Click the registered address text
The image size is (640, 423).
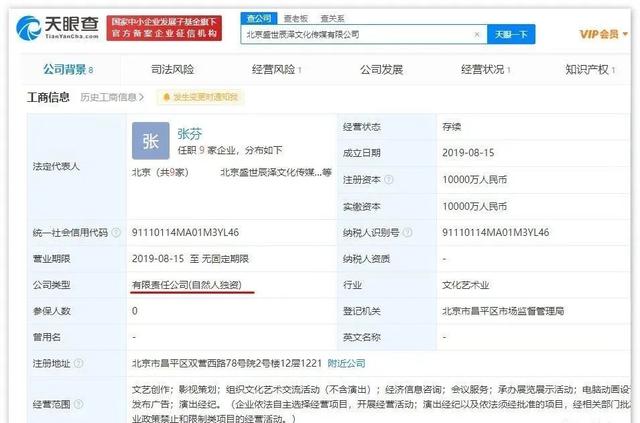(227, 363)
